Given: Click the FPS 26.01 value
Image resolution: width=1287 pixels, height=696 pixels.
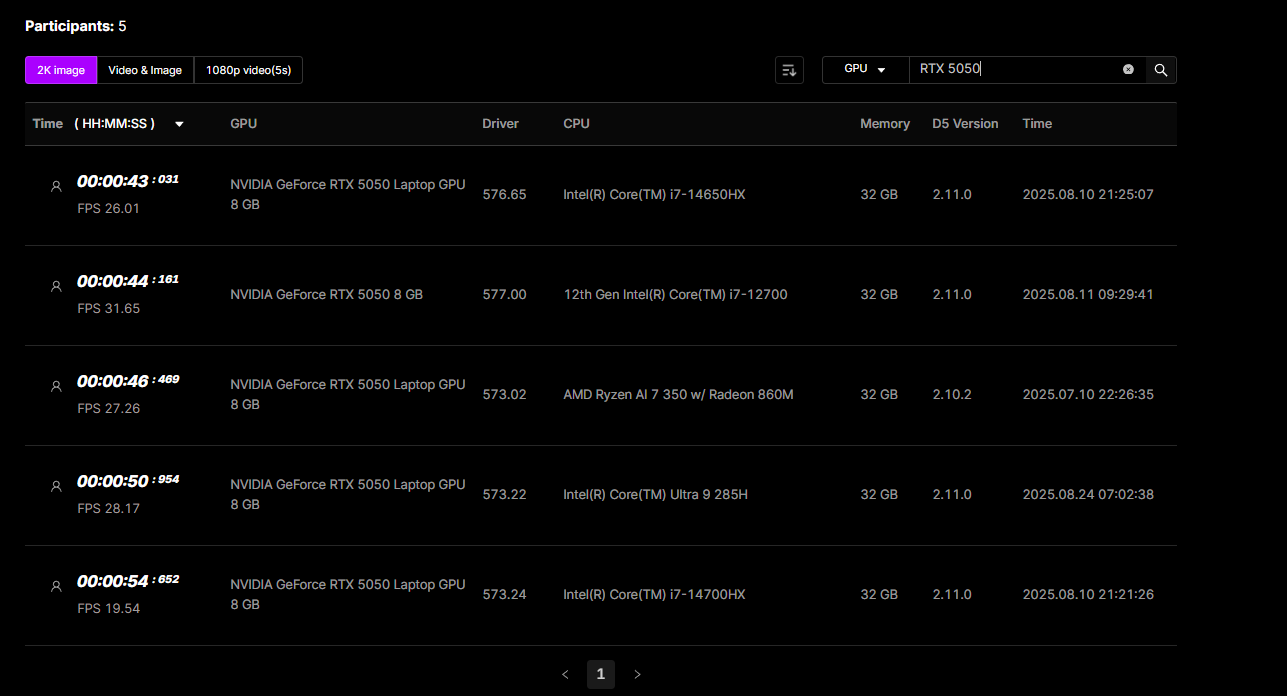Looking at the screenshot, I should coord(108,209).
